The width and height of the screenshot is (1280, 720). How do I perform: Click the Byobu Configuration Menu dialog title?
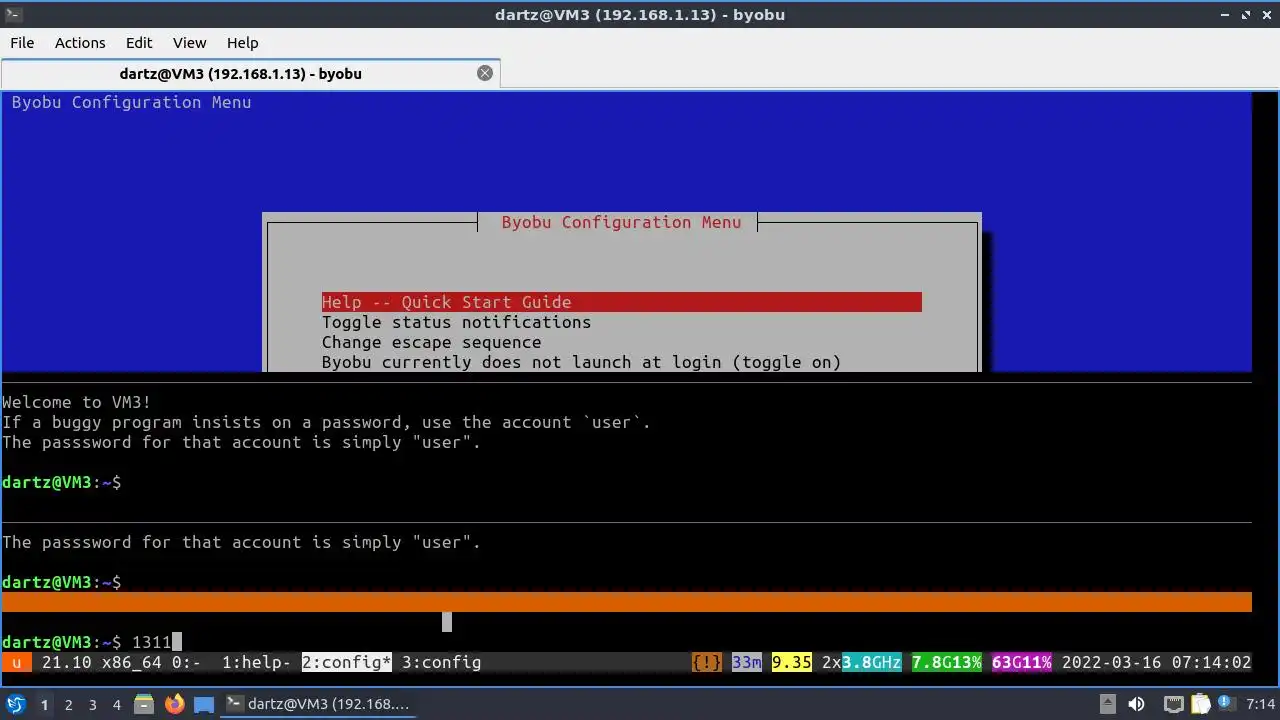click(x=621, y=222)
